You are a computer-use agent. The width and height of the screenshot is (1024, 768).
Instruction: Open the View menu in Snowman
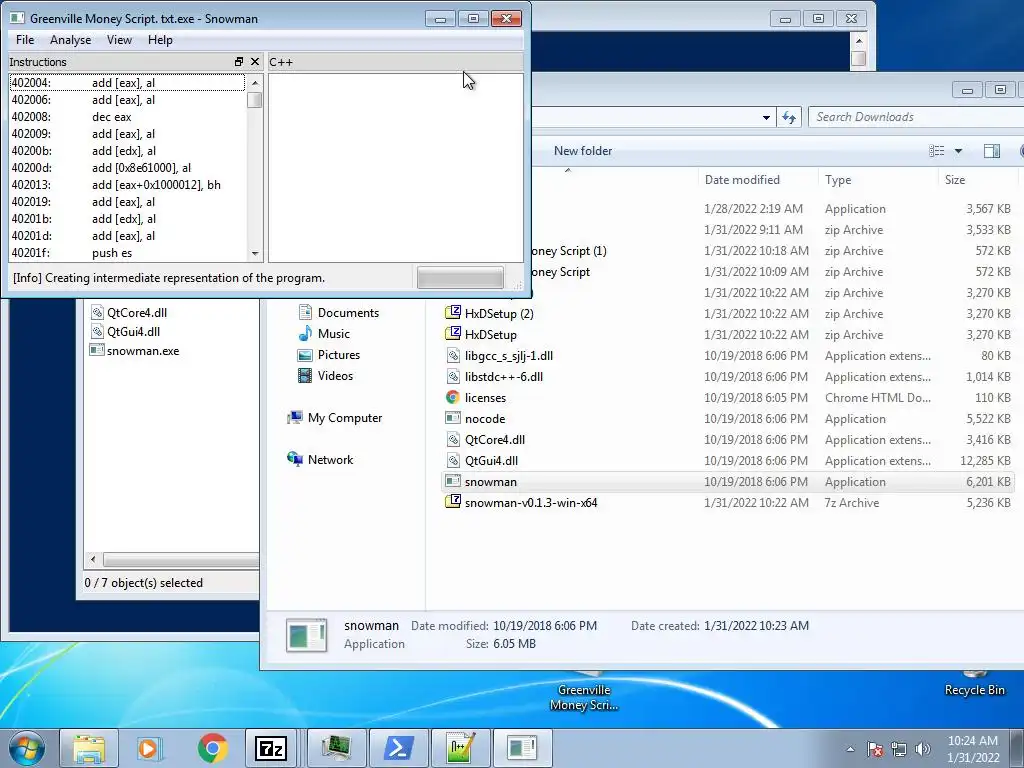[119, 40]
